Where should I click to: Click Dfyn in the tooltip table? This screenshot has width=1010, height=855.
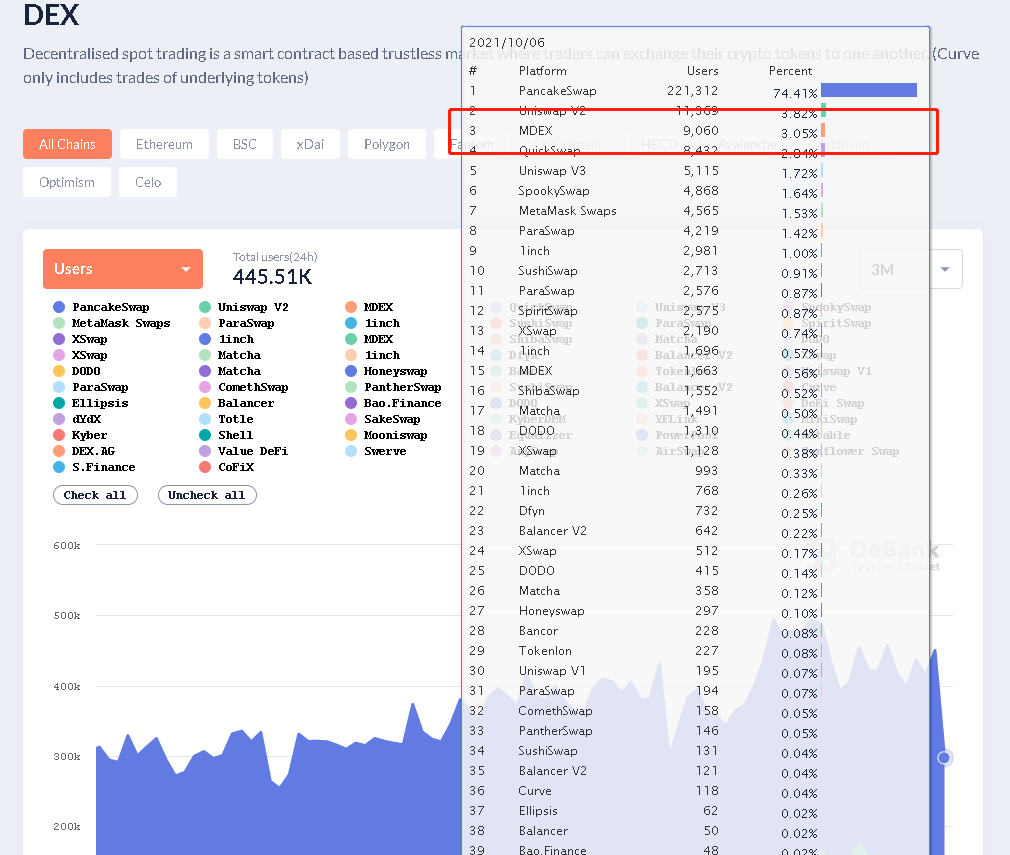point(531,510)
